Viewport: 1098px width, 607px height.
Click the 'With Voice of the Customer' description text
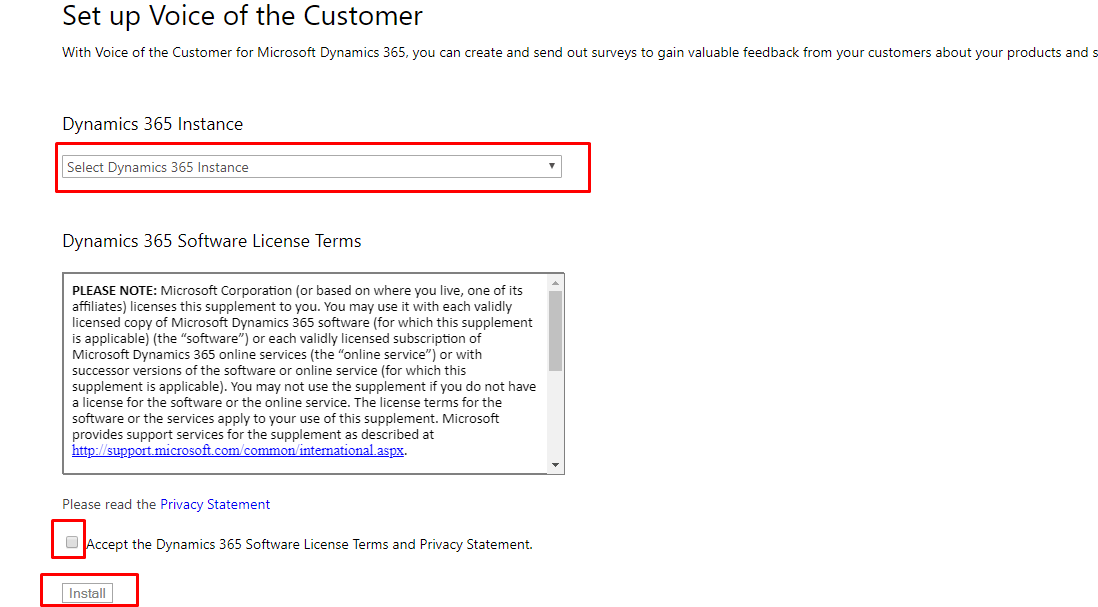point(580,53)
